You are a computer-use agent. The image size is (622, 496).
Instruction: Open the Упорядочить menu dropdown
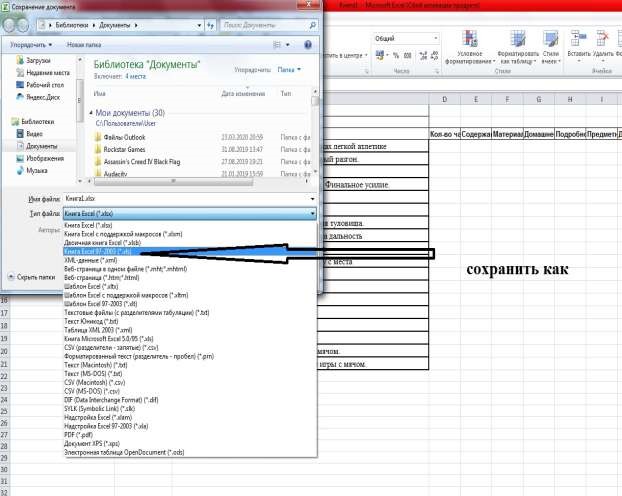31,45
